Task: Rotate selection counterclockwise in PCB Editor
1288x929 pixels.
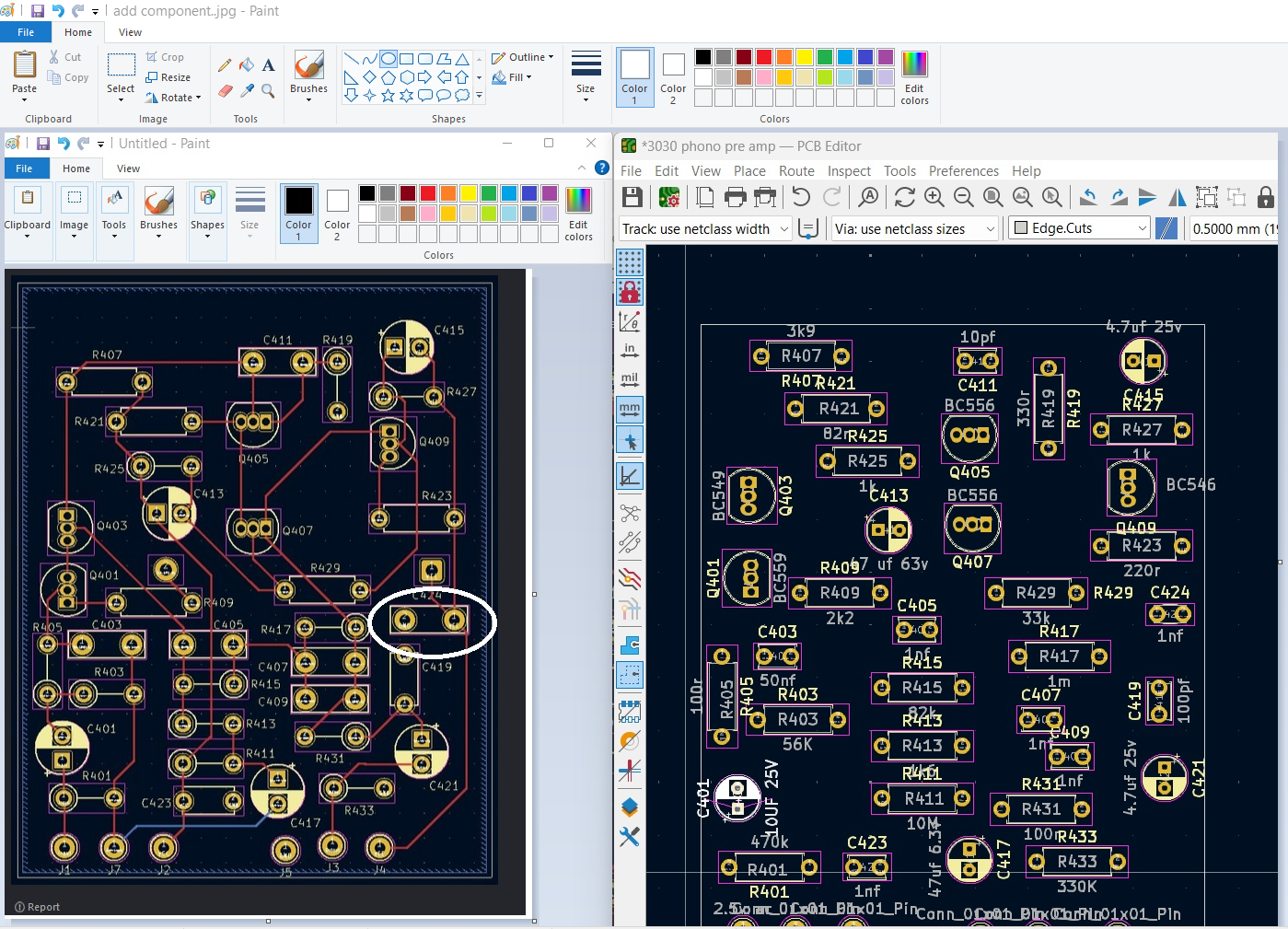Action: [1088, 197]
